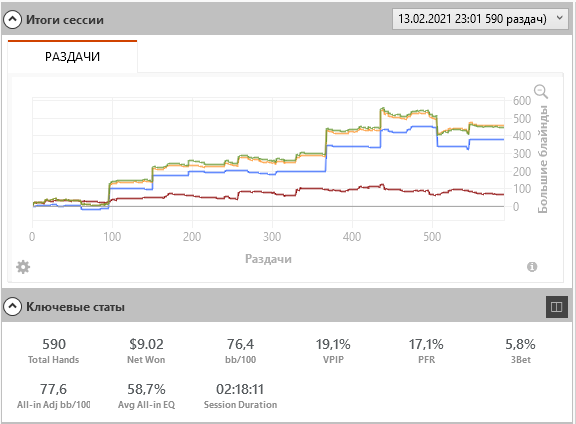Screen dimensions: 576x424
Task: Click the All-in Adj bb/100 stat
Action: click(x=54, y=396)
